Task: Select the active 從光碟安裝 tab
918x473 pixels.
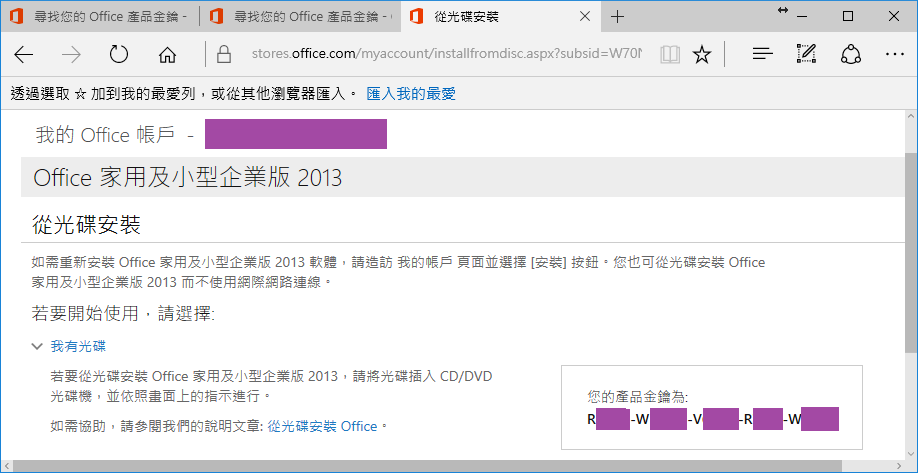Action: [502, 17]
